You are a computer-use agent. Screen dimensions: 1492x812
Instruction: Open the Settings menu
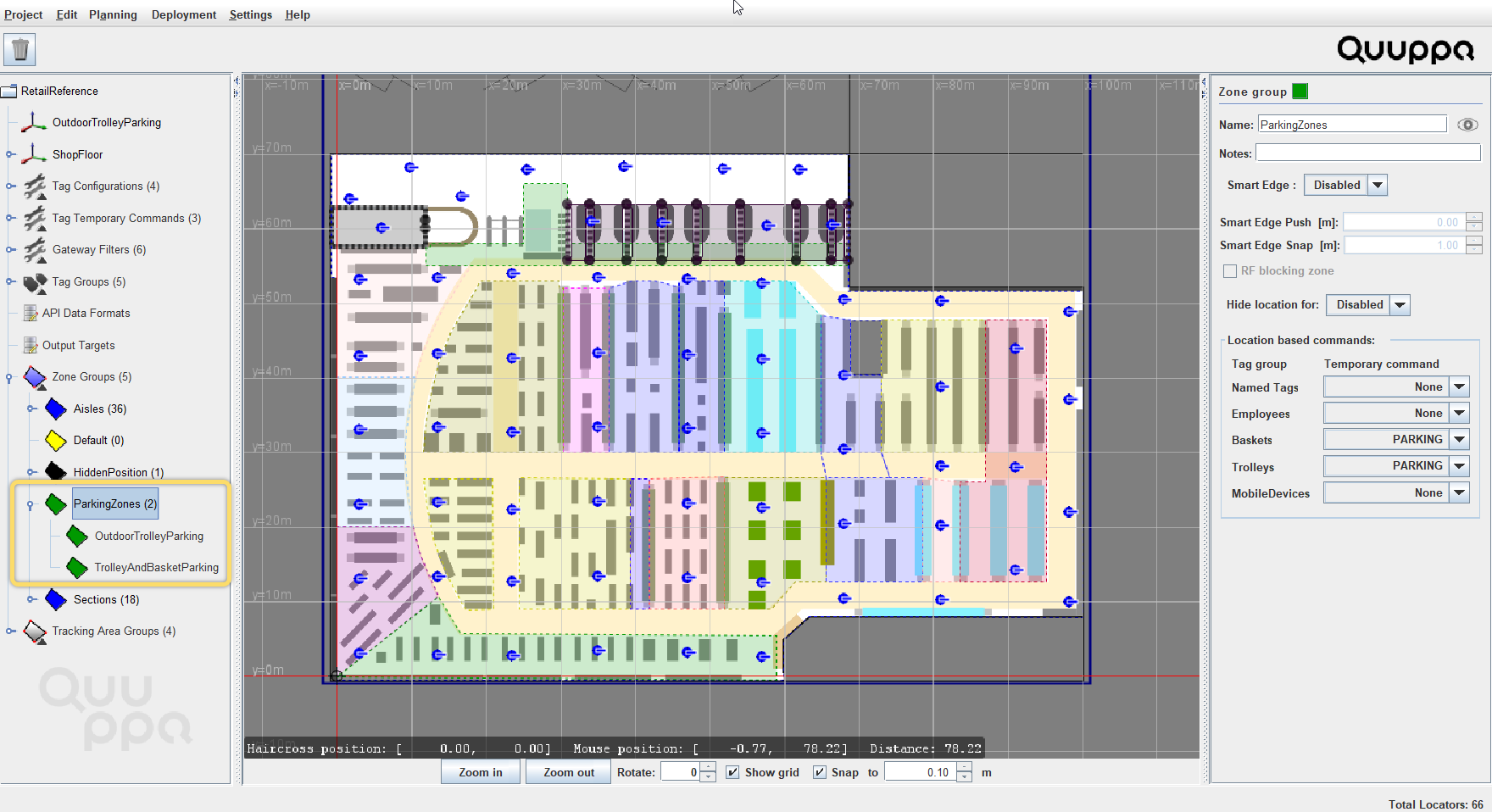tap(250, 14)
